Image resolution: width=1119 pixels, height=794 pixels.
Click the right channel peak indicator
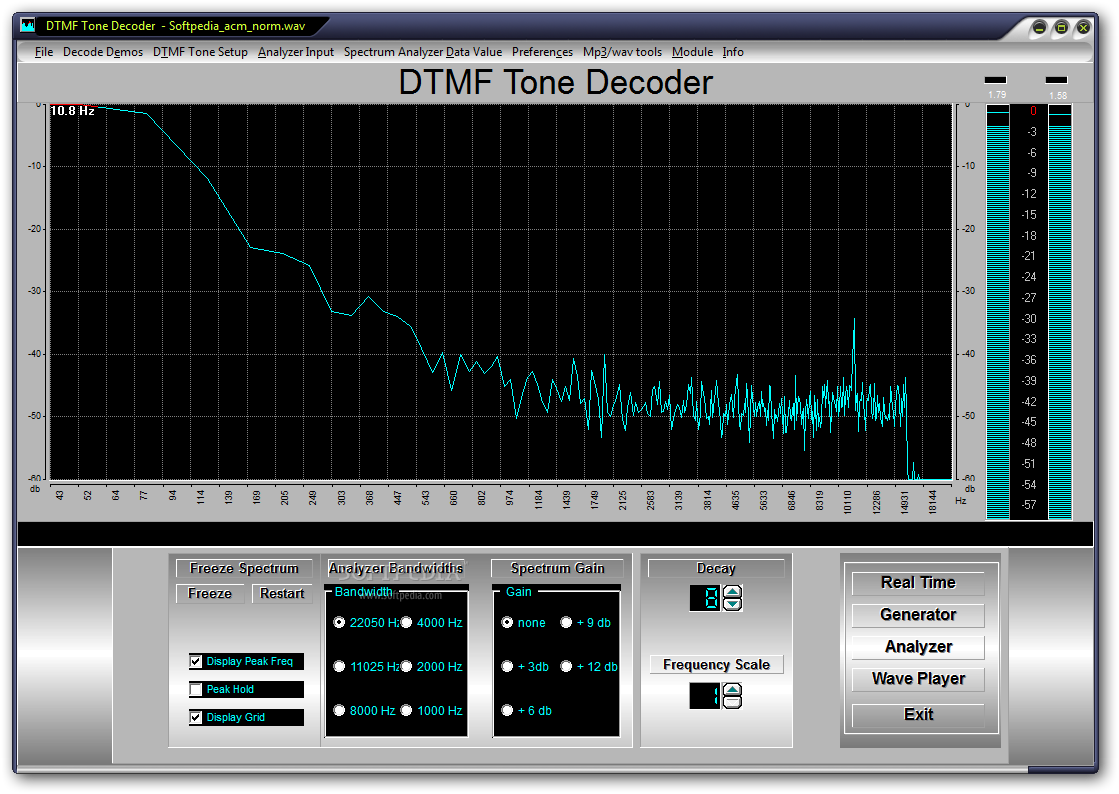[x=1056, y=80]
